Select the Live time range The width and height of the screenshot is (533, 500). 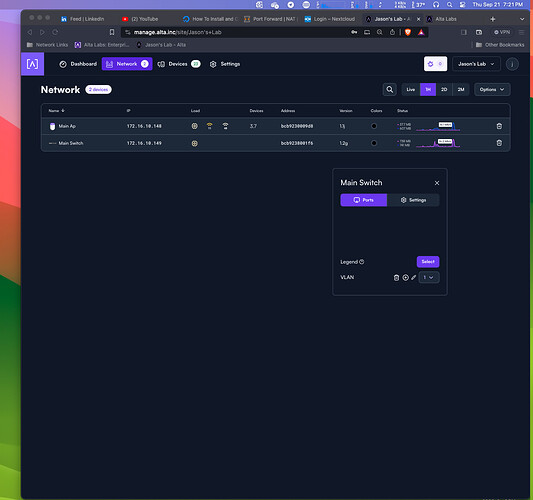411,89
